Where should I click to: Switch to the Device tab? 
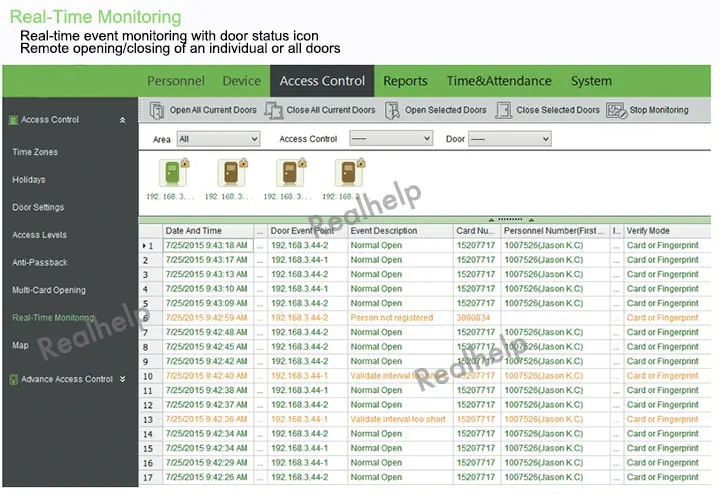(242, 81)
